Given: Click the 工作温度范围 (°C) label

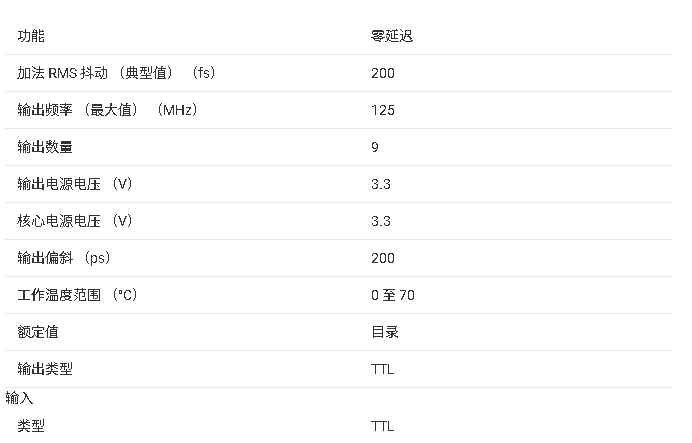Looking at the screenshot, I should pos(77,295).
